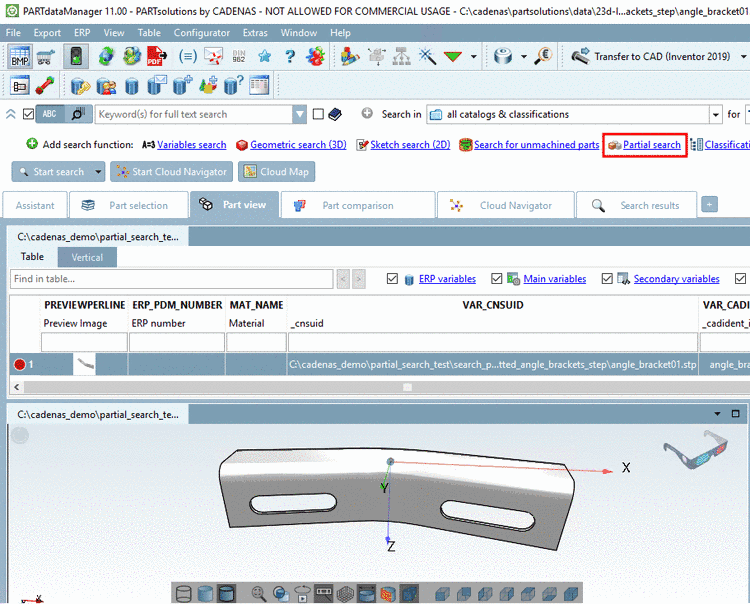Screen dimensions: 750x604
Task: Collapse the search panel double chevron
Action: (11, 114)
